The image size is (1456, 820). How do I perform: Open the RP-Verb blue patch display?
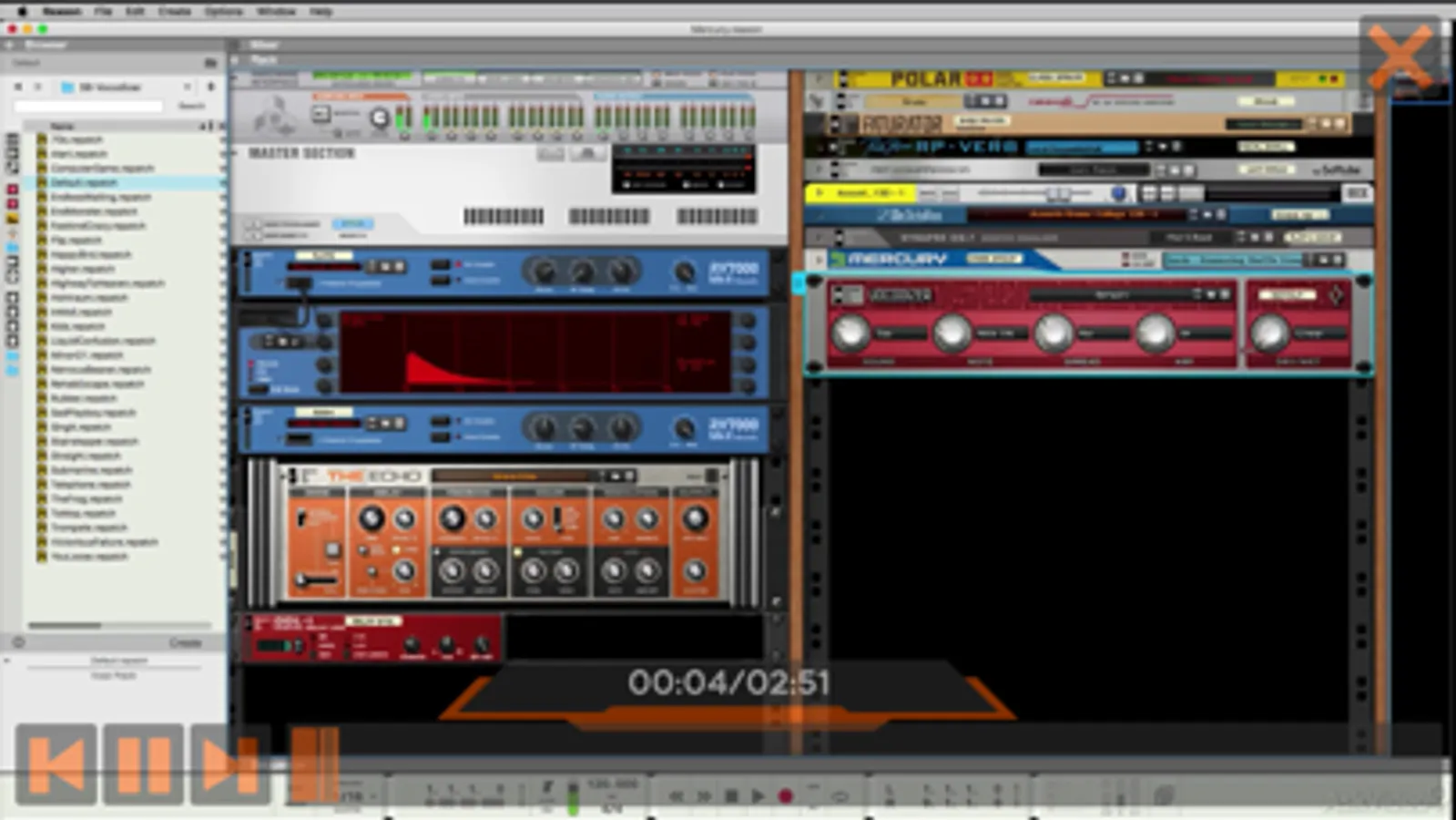1082,147
